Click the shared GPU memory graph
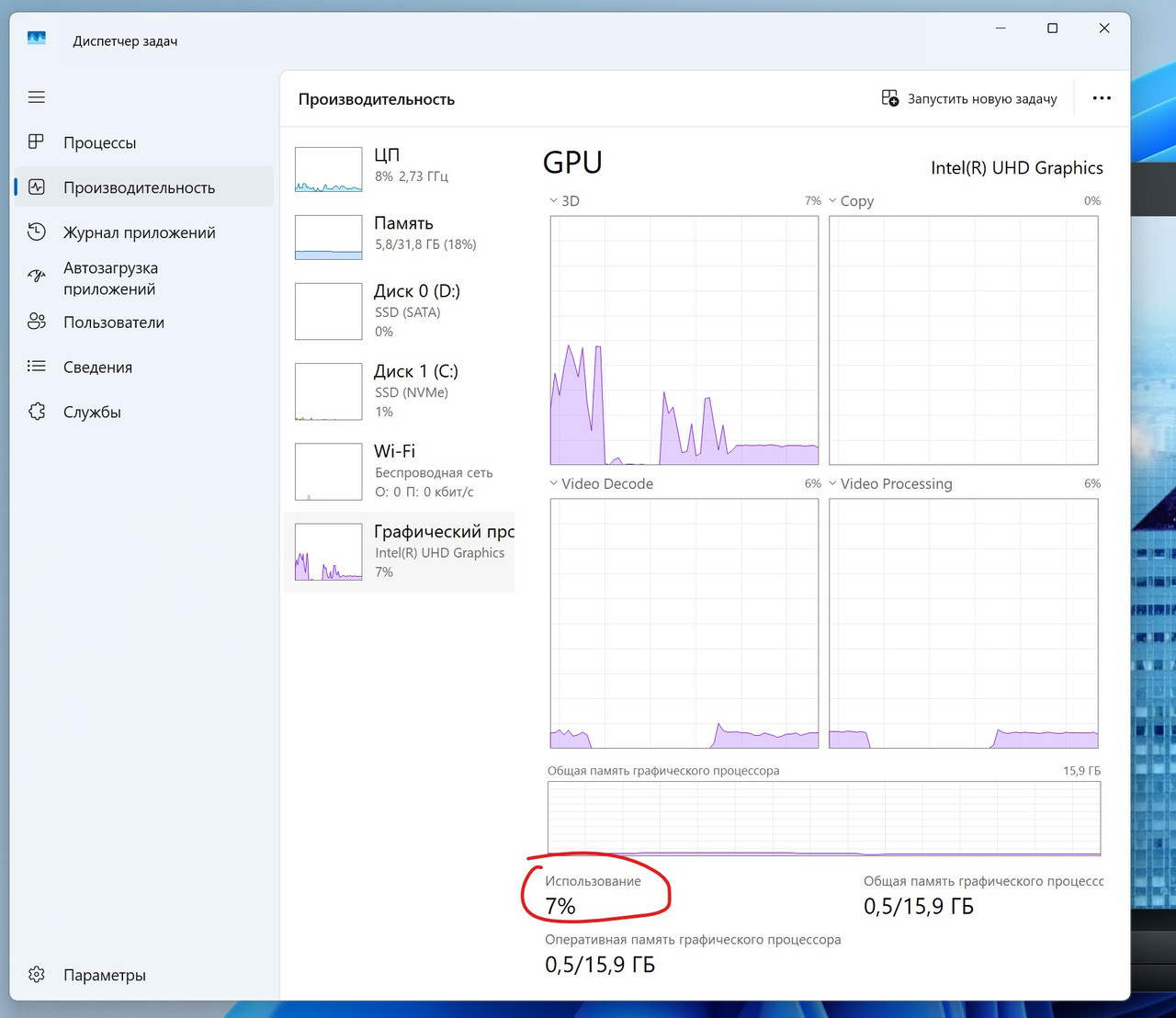This screenshot has height=1018, width=1176. [824, 819]
